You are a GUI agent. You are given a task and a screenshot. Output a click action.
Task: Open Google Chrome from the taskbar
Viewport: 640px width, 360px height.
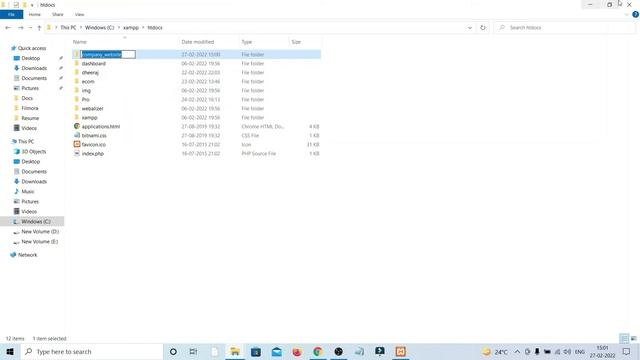[318, 351]
